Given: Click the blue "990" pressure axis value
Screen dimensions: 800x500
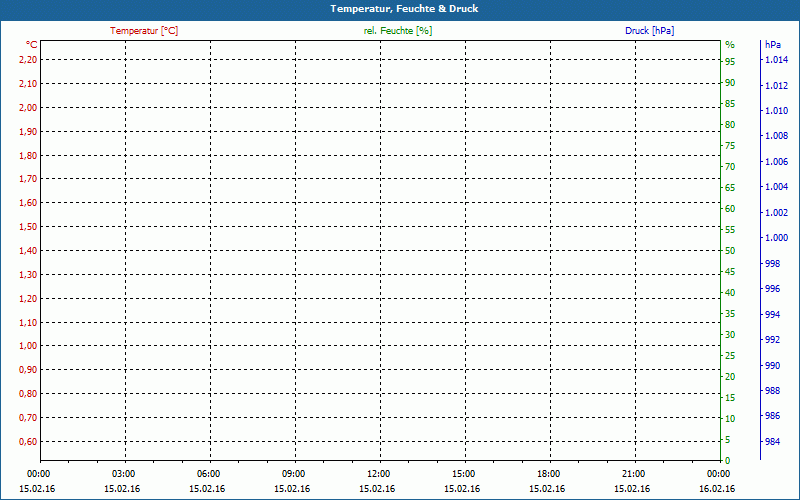Looking at the screenshot, I should (x=772, y=366).
